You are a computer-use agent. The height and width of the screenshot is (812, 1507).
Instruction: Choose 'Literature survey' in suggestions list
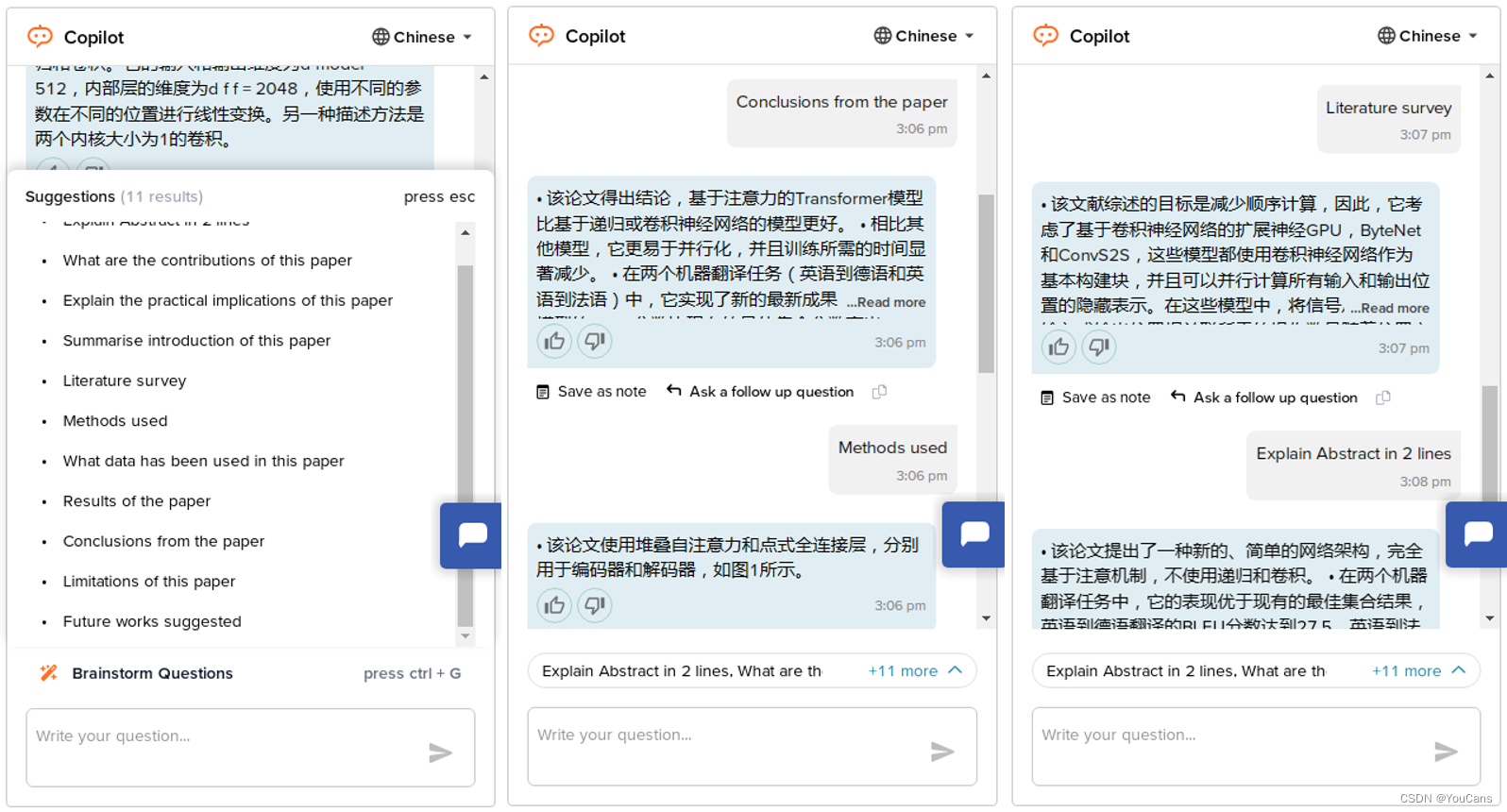125,381
